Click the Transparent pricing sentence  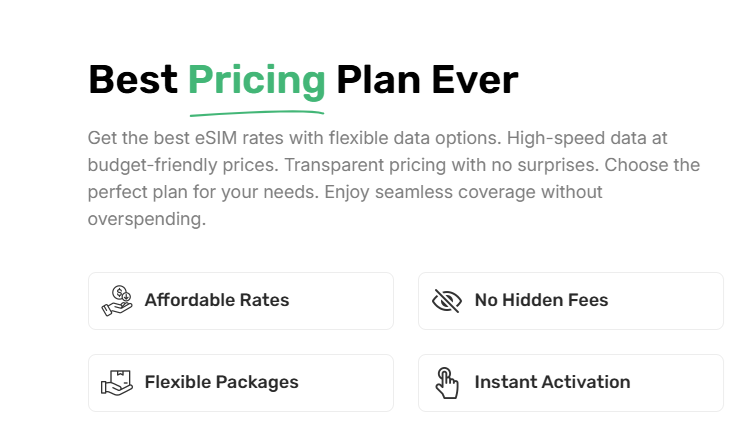442,165
